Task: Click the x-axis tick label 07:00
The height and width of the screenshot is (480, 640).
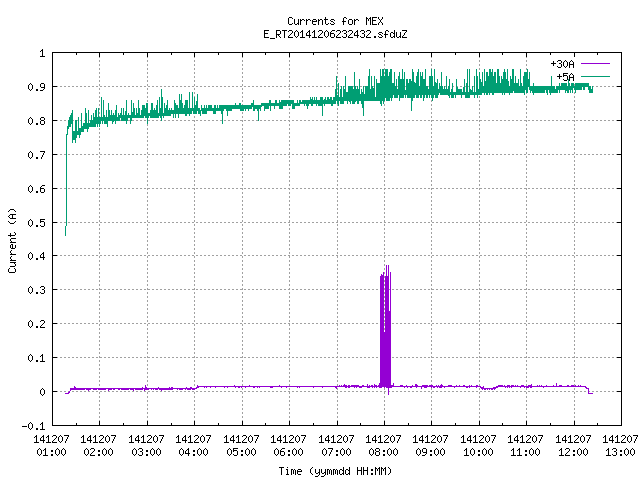Action: pyautogui.click(x=336, y=452)
